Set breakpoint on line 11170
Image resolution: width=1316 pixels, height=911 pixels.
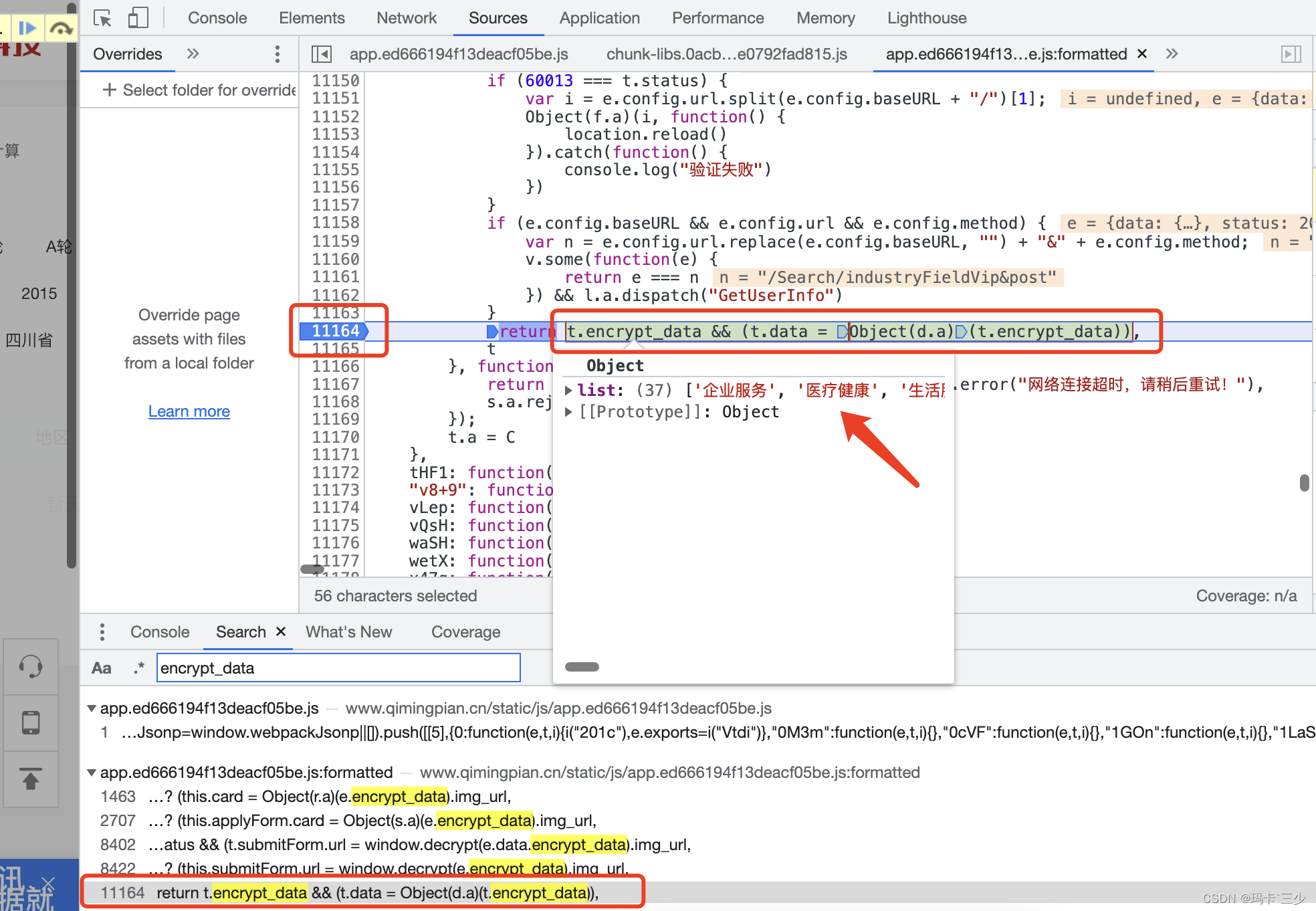pos(336,437)
